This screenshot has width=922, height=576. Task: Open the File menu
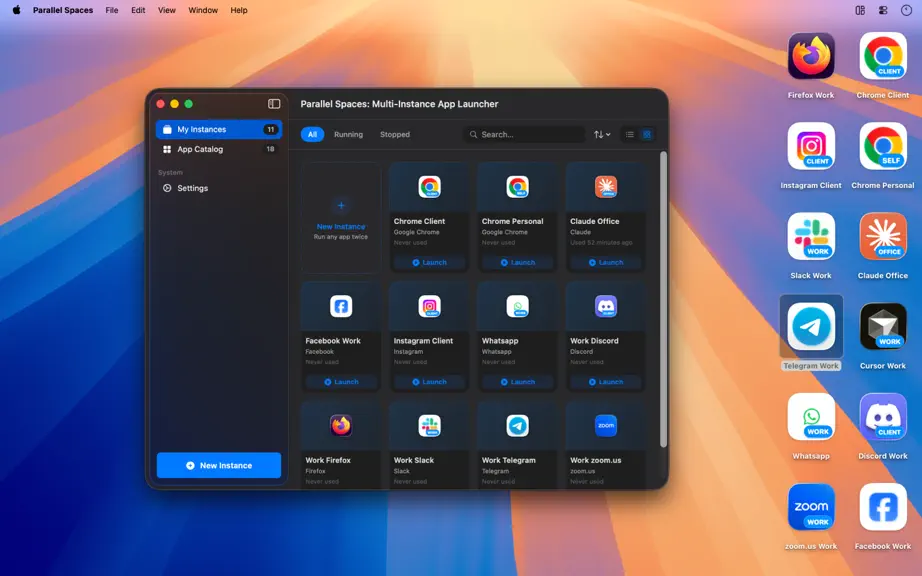tap(112, 10)
